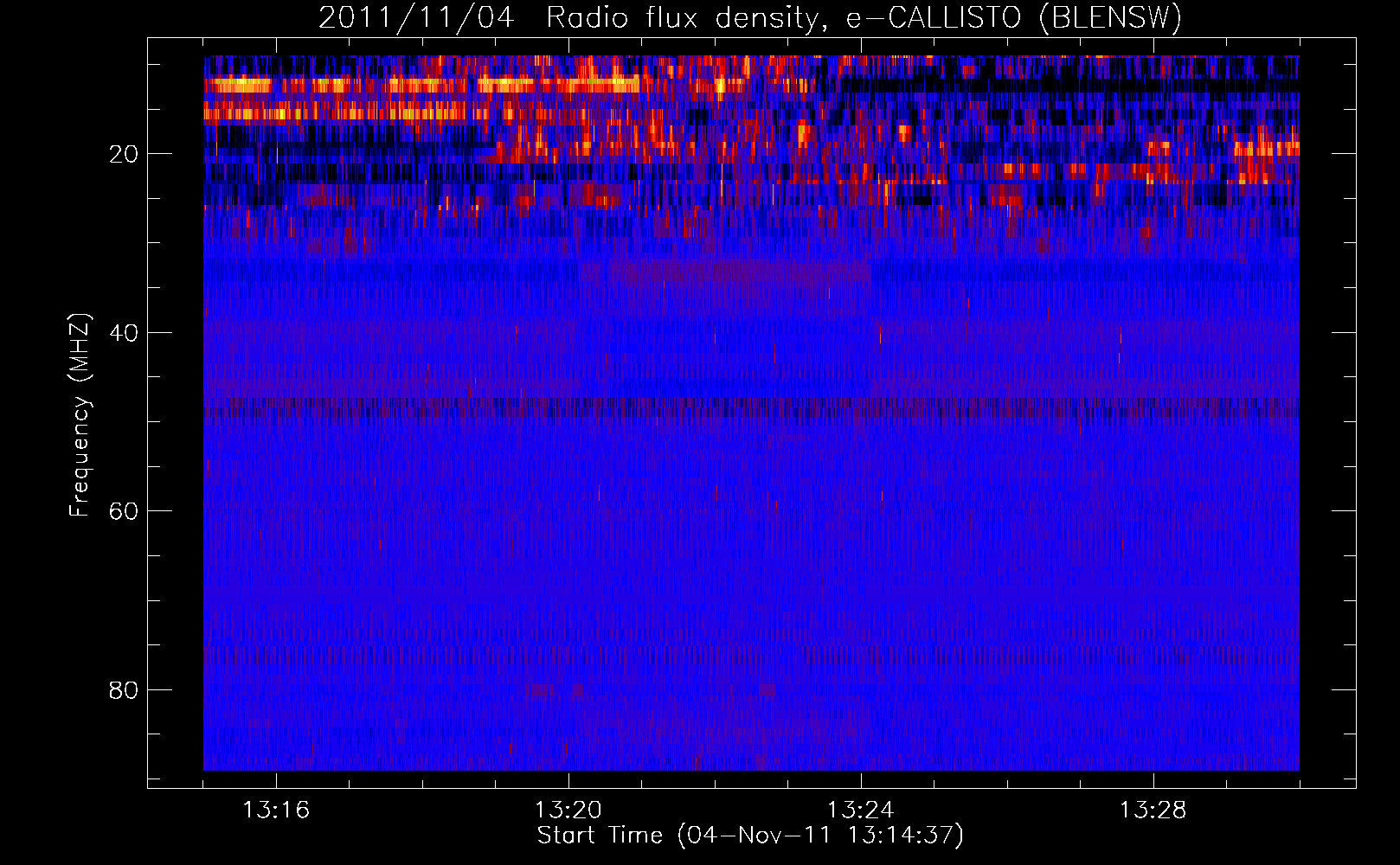Click the 13:20 time tick label
The image size is (1400, 865).
(568, 811)
